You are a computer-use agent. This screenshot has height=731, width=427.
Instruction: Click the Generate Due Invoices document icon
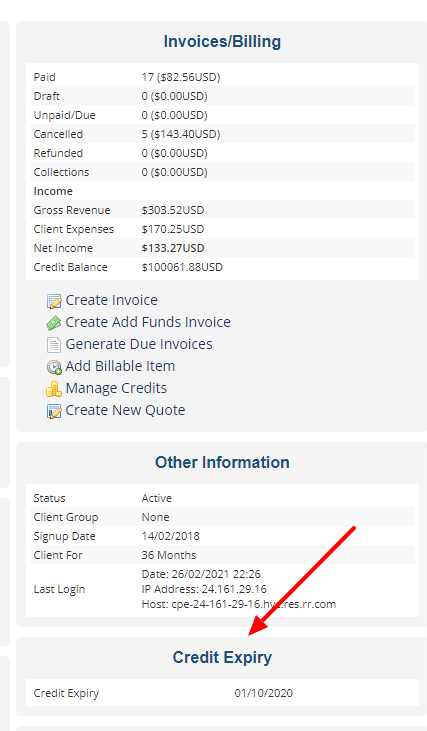pyautogui.click(x=54, y=345)
